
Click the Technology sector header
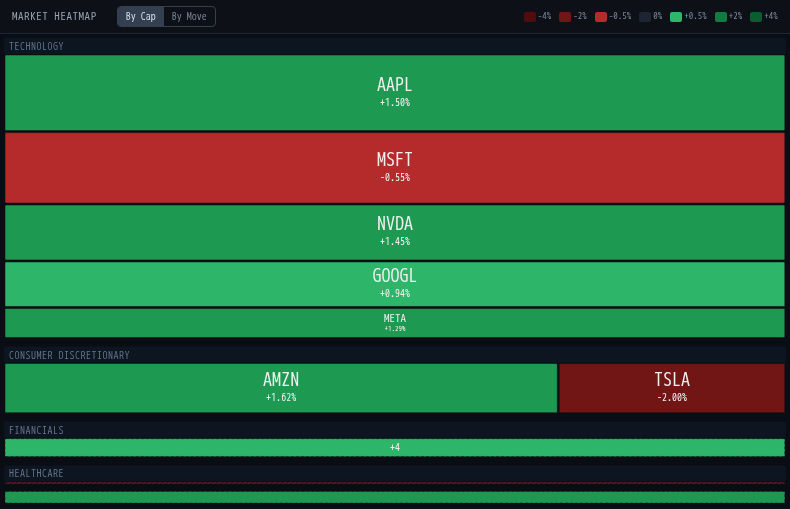pos(394,46)
